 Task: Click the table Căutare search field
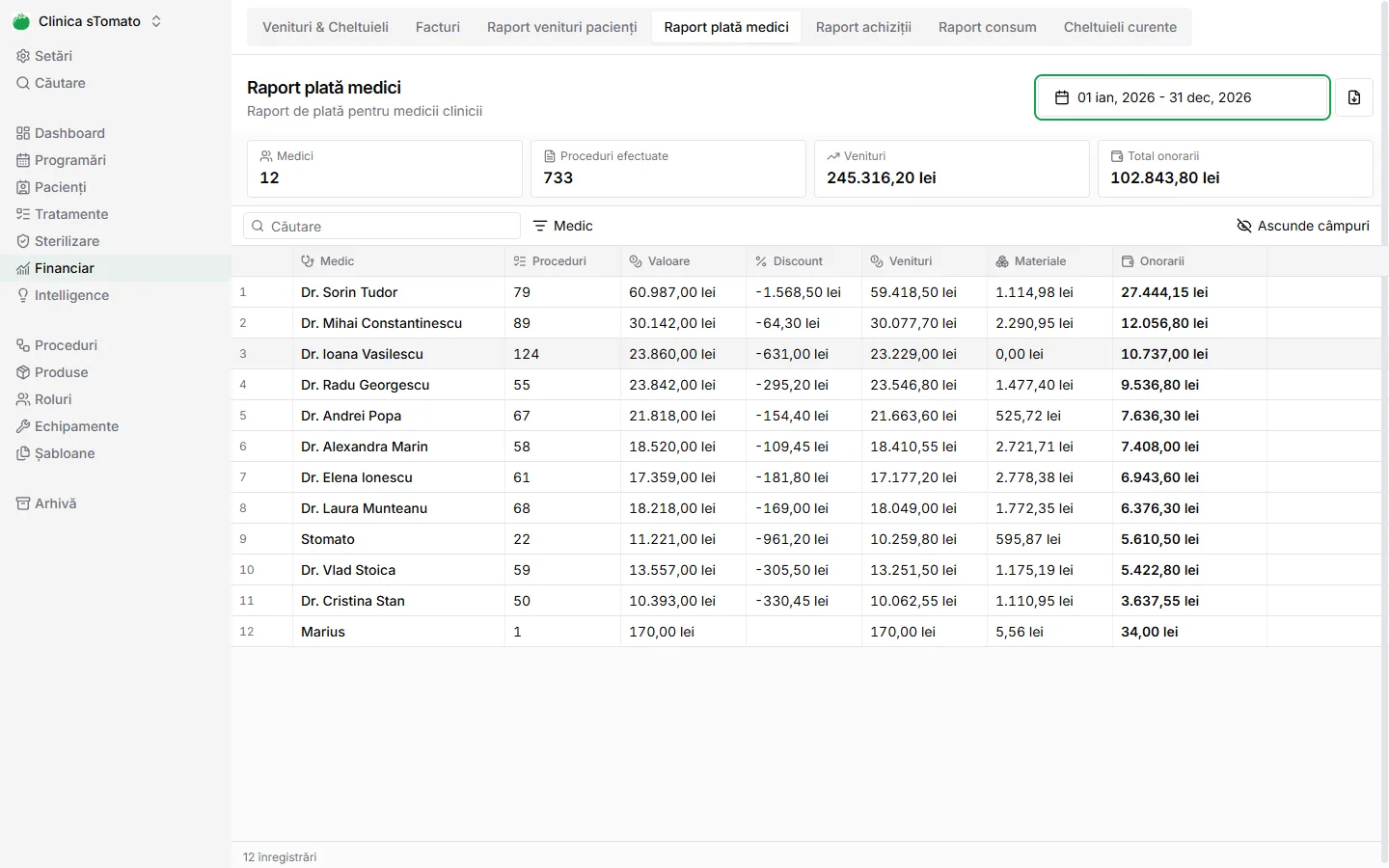pos(382,226)
